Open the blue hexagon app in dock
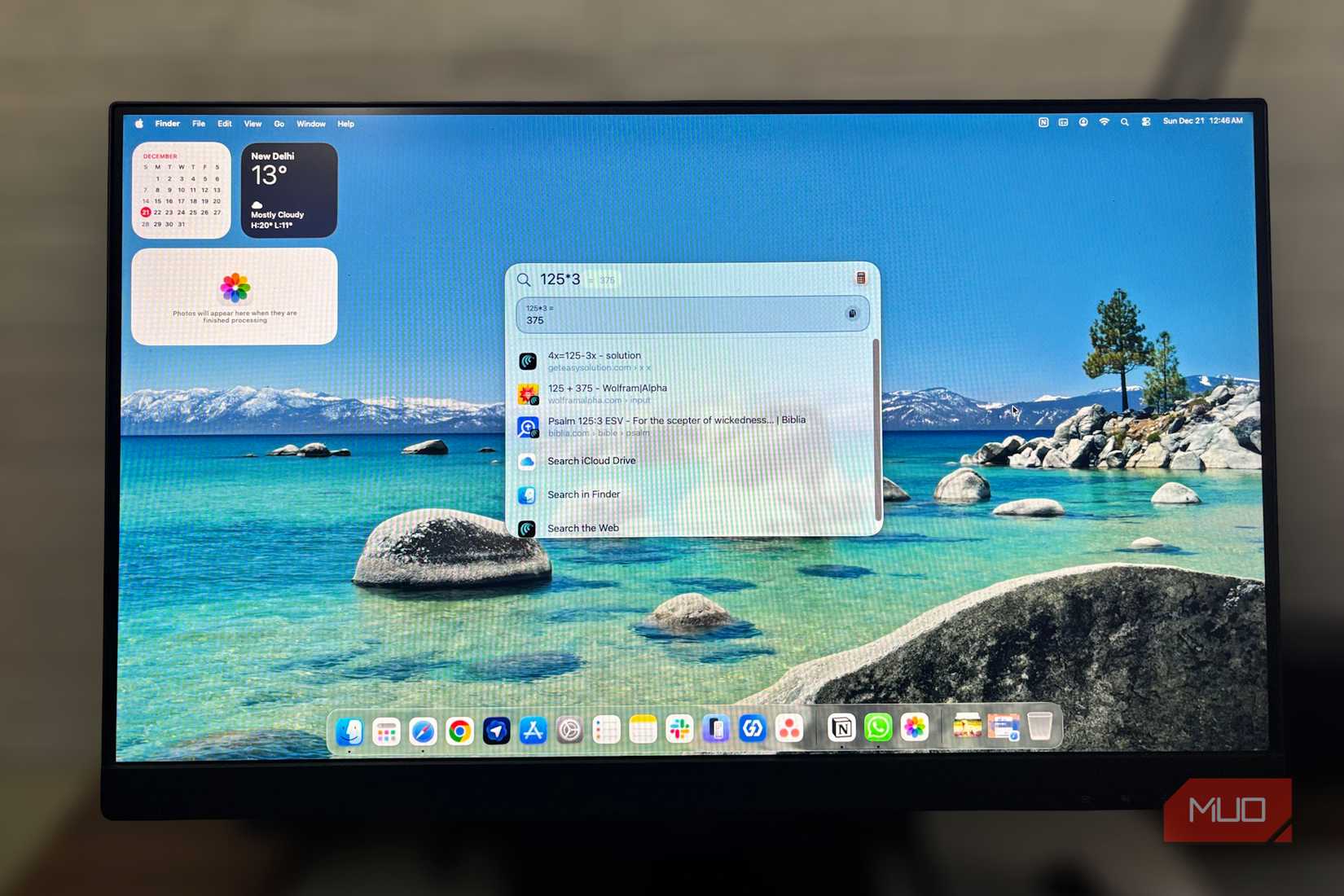1344x896 pixels. click(x=753, y=728)
